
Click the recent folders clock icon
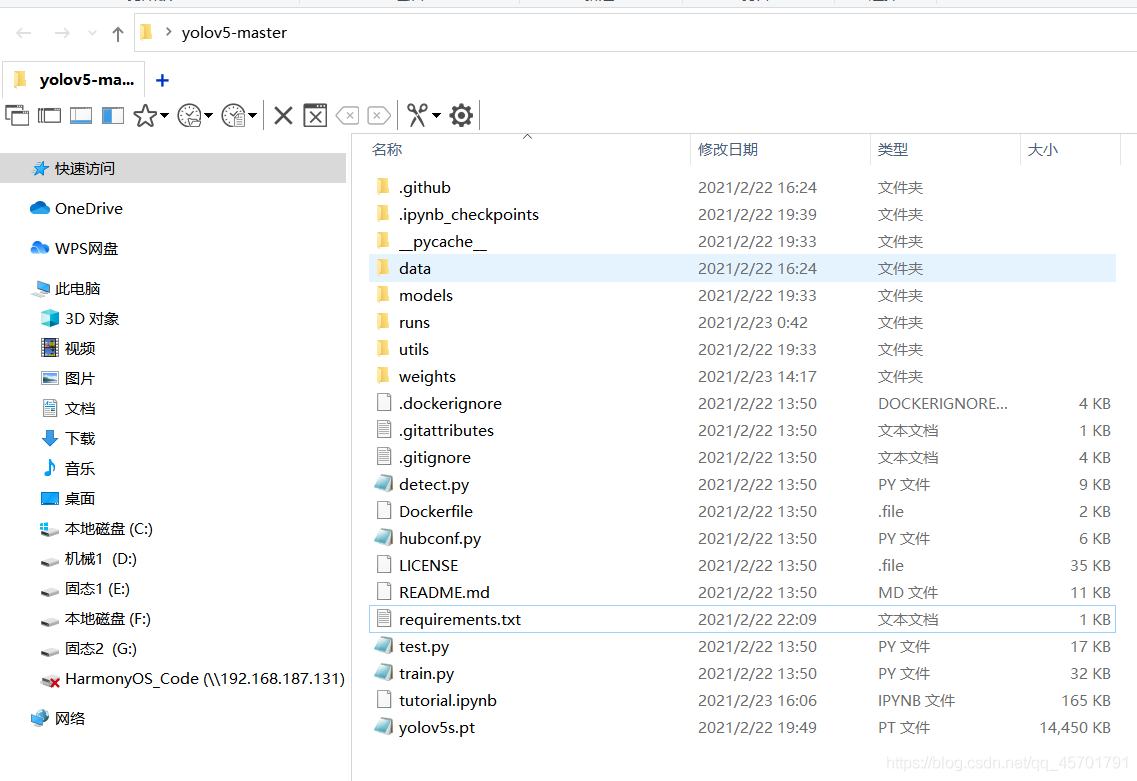click(189, 115)
